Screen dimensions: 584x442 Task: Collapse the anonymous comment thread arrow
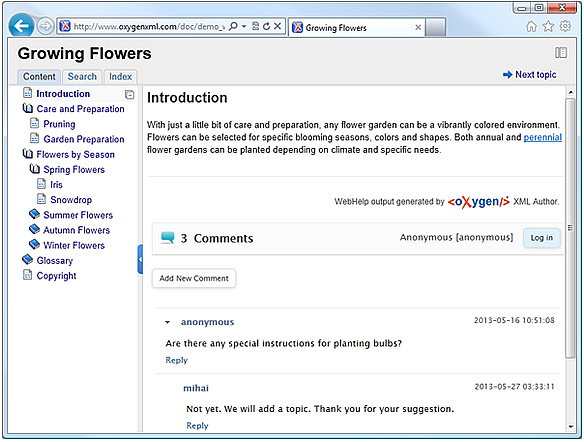(168, 322)
